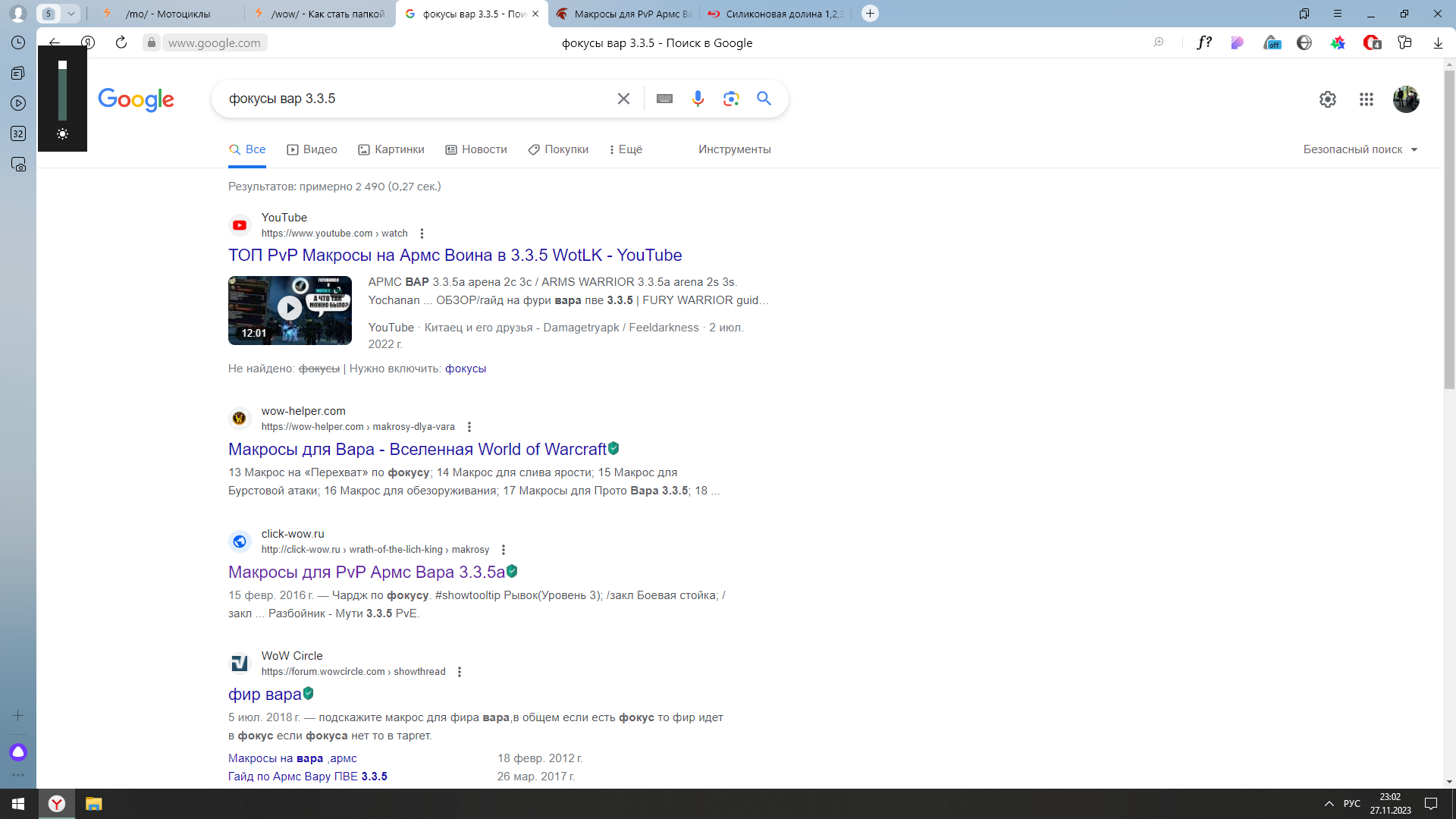Adjust the brightness slider in overlay
This screenshot has width=1456, height=819.
pyautogui.click(x=62, y=91)
